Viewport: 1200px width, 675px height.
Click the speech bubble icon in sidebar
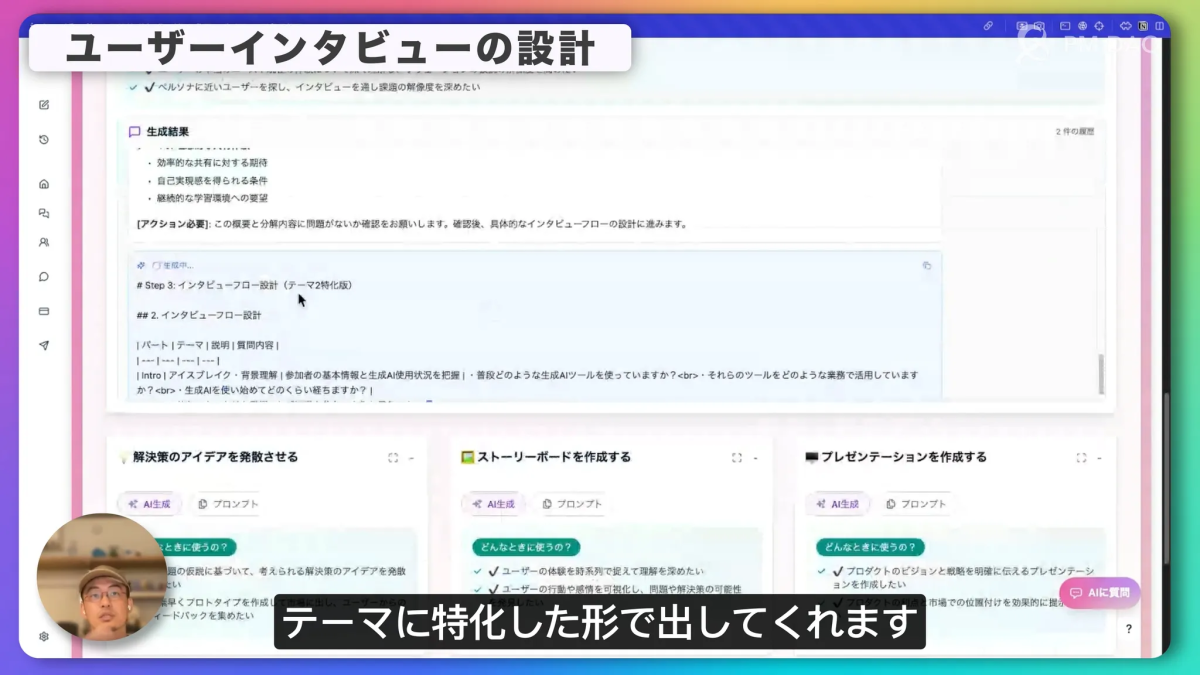[44, 277]
